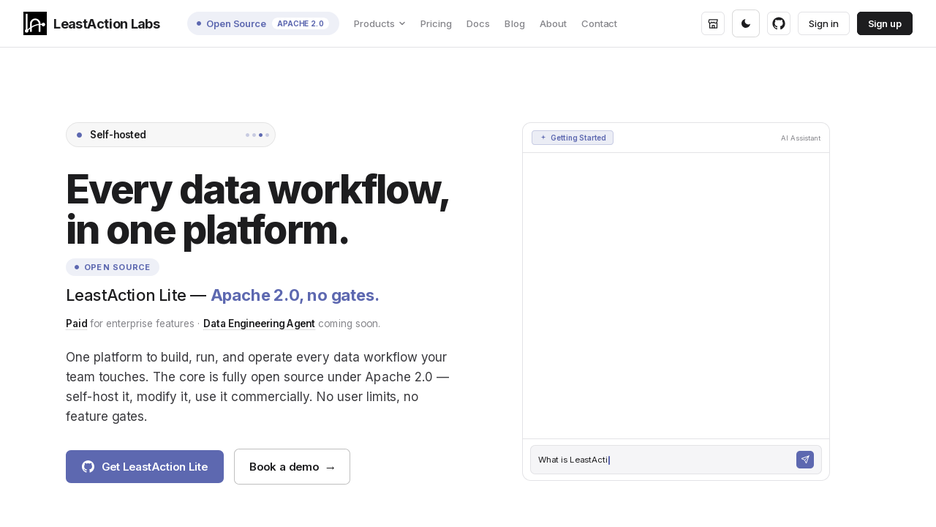Open the Contact page
Screen dimensions: 936x527
[599, 24]
